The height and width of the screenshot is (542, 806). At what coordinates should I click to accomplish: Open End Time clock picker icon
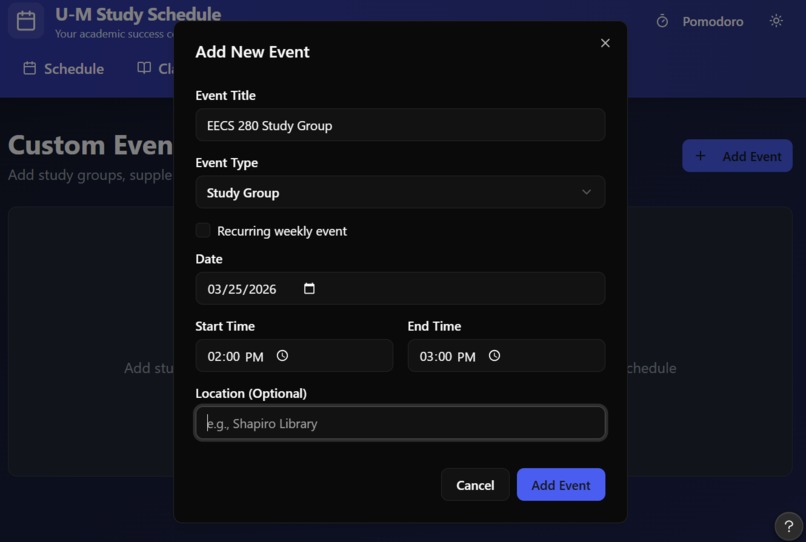(x=494, y=356)
